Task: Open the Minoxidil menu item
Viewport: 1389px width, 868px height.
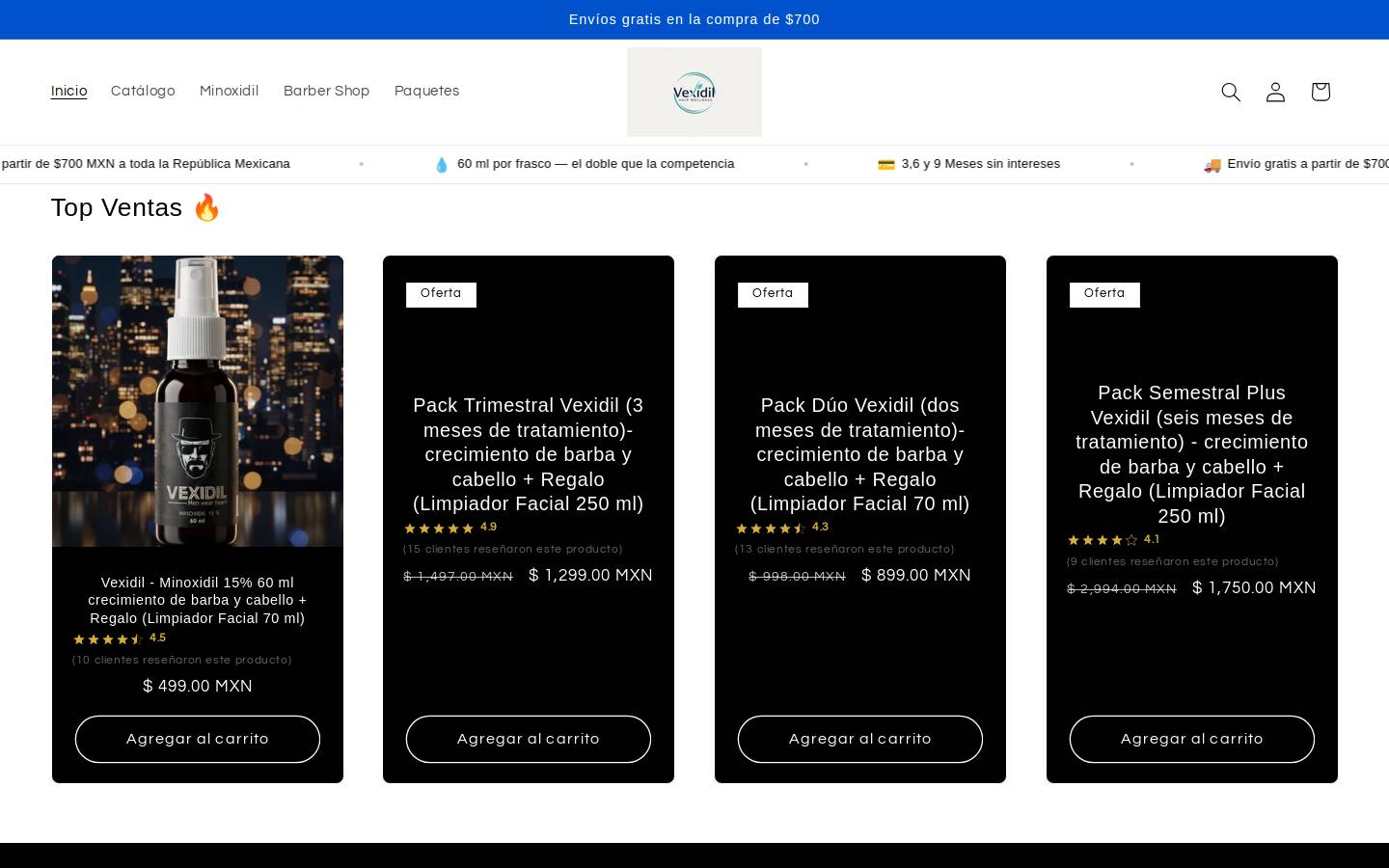Action: click(x=230, y=91)
